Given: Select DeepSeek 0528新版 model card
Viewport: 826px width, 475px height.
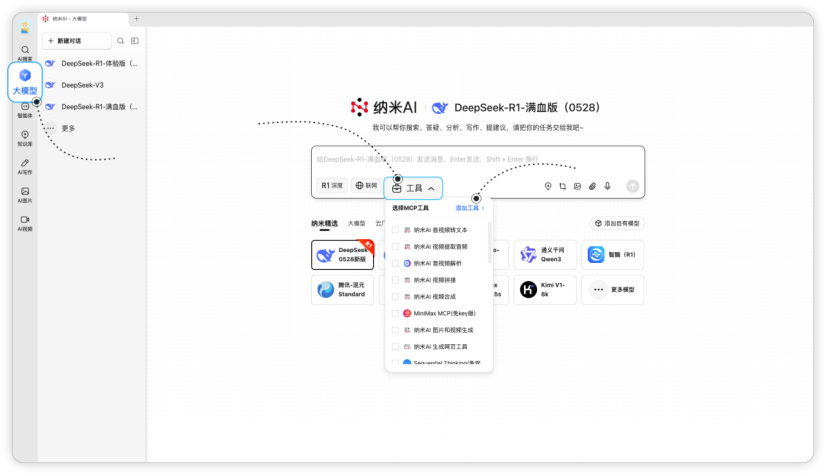Looking at the screenshot, I should point(342,255).
